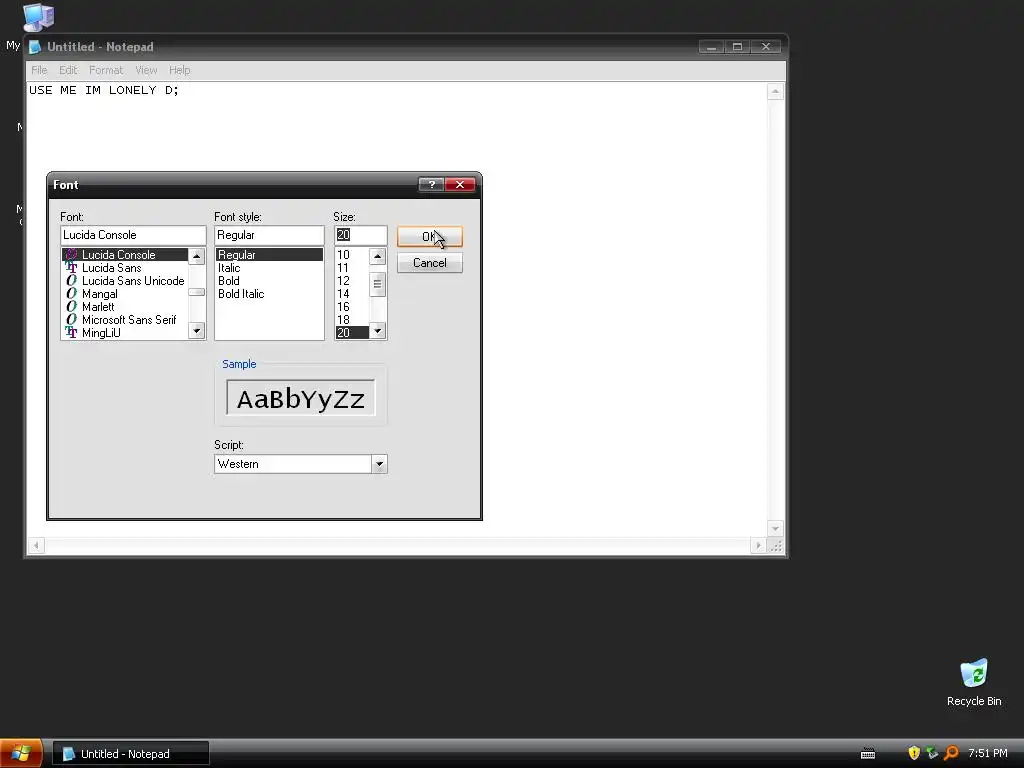Click Notepad horizontal scroll left arrow
1024x768 pixels.
[x=36, y=545]
